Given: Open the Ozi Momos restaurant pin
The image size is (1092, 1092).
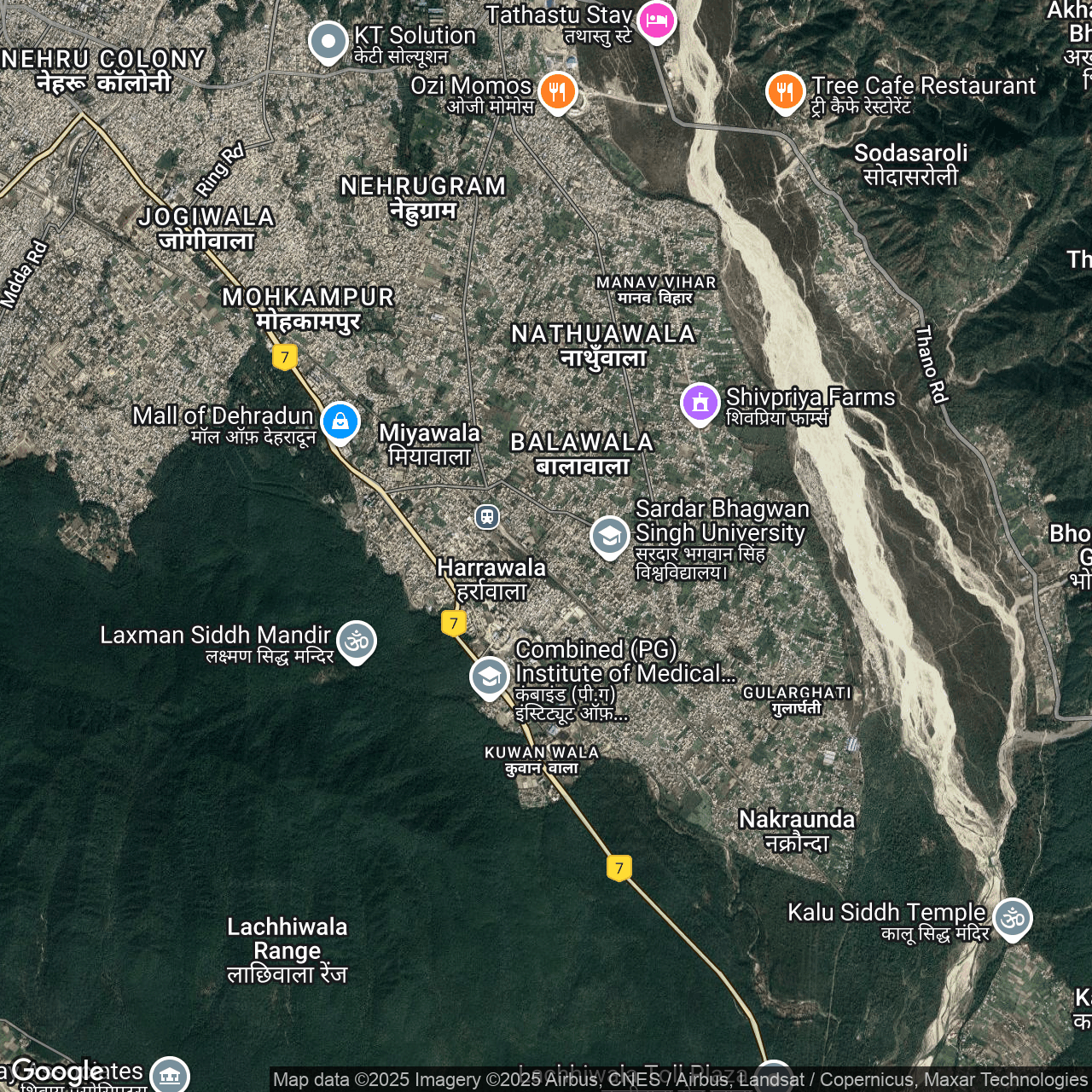Looking at the screenshot, I should [557, 90].
